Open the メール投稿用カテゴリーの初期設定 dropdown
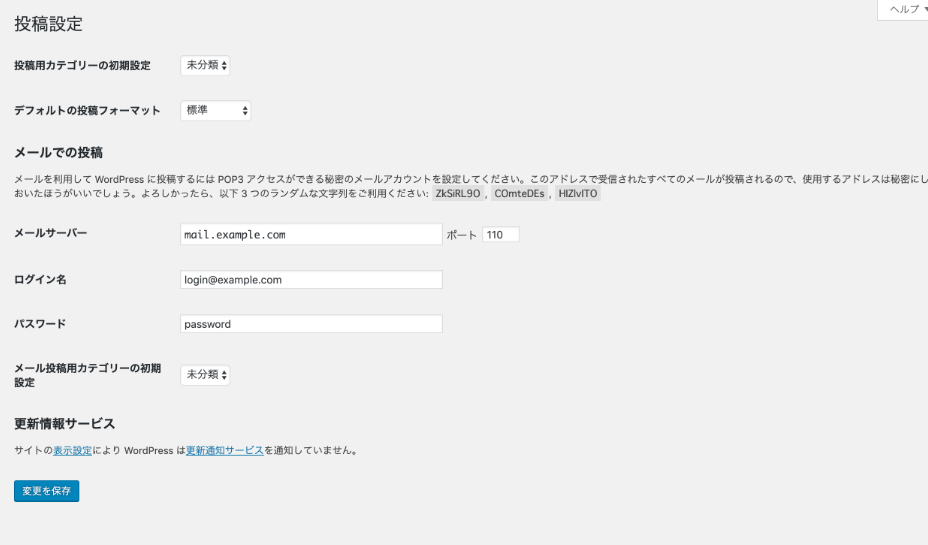Viewport: 928px width, 545px height. pos(206,376)
